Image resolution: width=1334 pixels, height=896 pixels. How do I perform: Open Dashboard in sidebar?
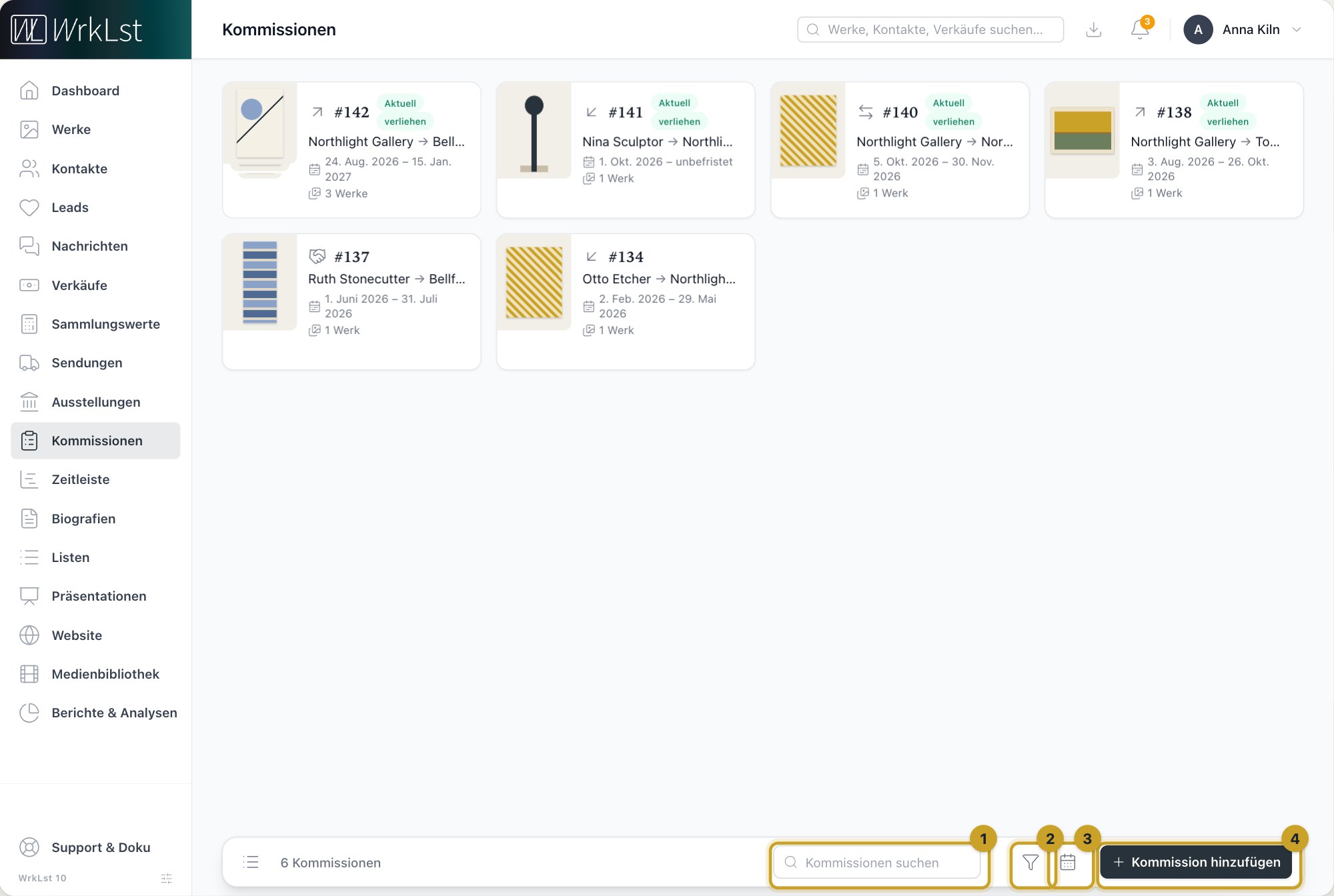[x=95, y=91]
